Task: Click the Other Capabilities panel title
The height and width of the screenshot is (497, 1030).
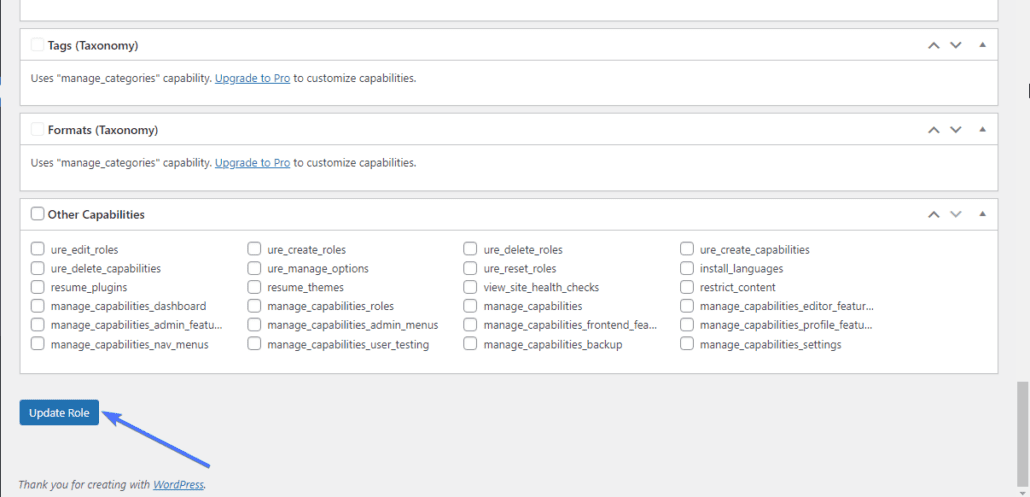Action: tap(97, 214)
